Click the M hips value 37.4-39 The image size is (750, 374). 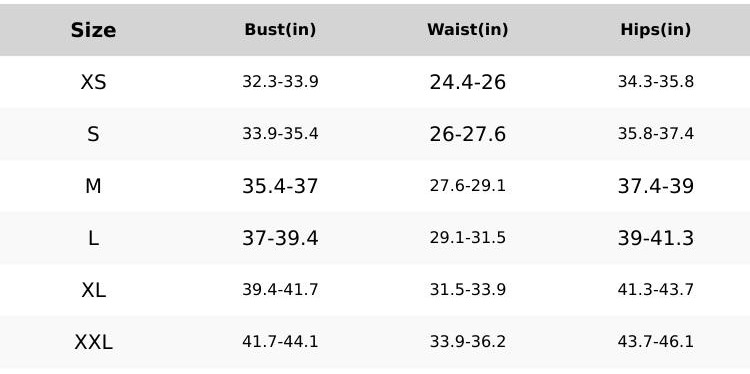655,186
